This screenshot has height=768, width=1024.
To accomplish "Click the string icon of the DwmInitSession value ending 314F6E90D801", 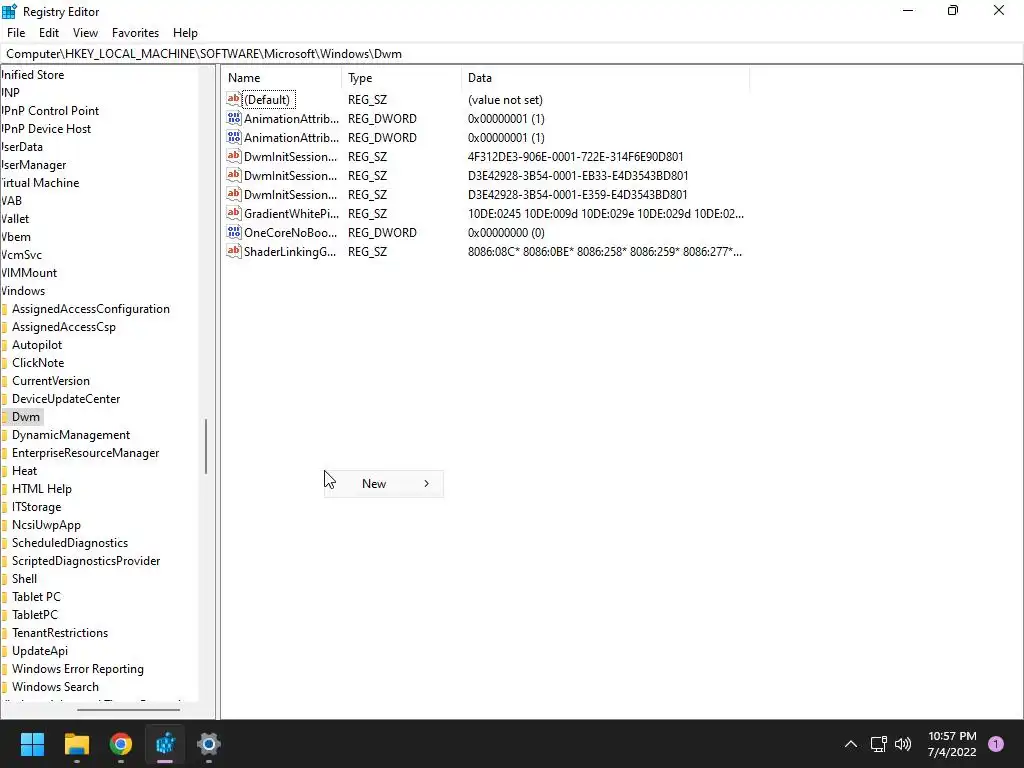I will coord(233,157).
